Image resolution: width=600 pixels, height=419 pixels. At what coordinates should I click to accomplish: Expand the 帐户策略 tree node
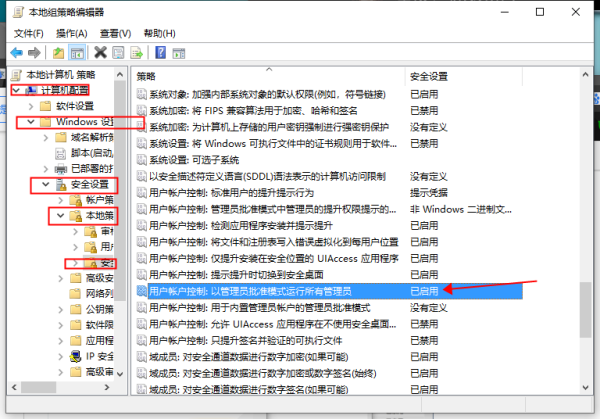click(x=61, y=200)
